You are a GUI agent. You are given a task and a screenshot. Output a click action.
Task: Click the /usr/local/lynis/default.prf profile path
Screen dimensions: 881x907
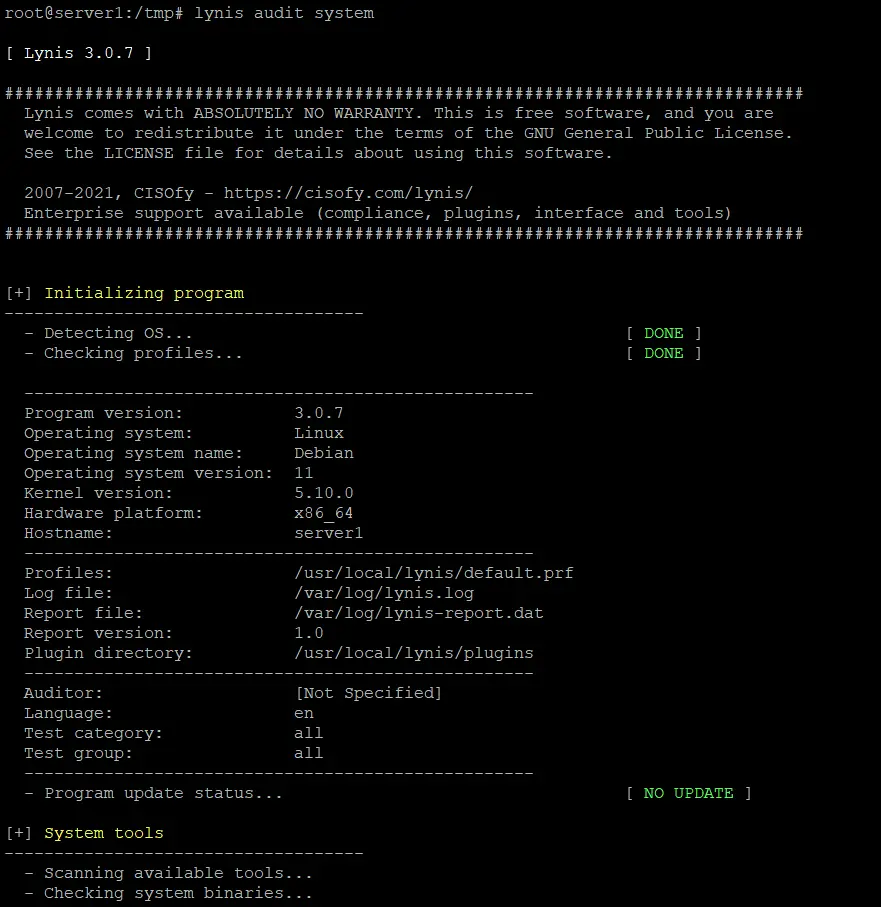(434, 573)
